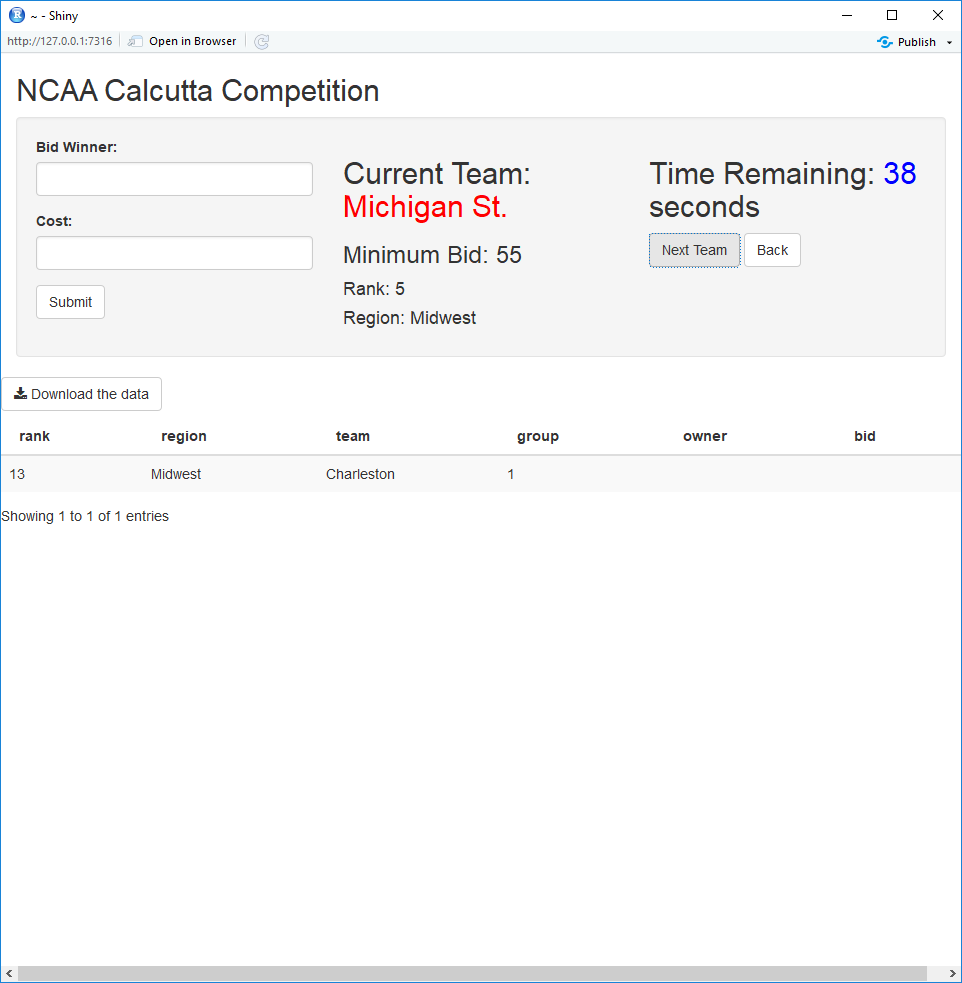Screen dimensions: 962x983
Task: Sort table by rank column header
Action: click(34, 436)
